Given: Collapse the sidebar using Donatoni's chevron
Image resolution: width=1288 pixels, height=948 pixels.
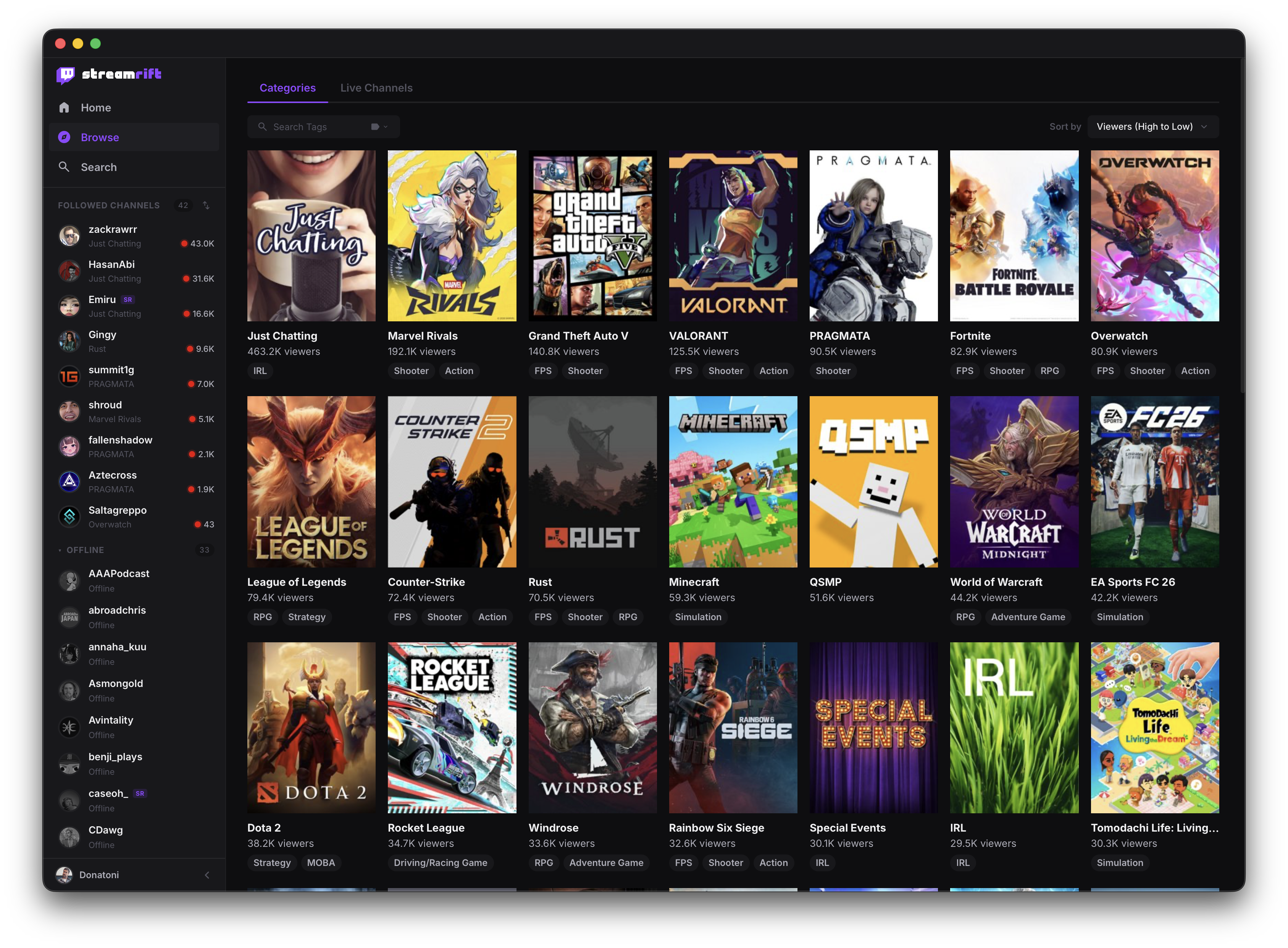Looking at the screenshot, I should point(207,875).
